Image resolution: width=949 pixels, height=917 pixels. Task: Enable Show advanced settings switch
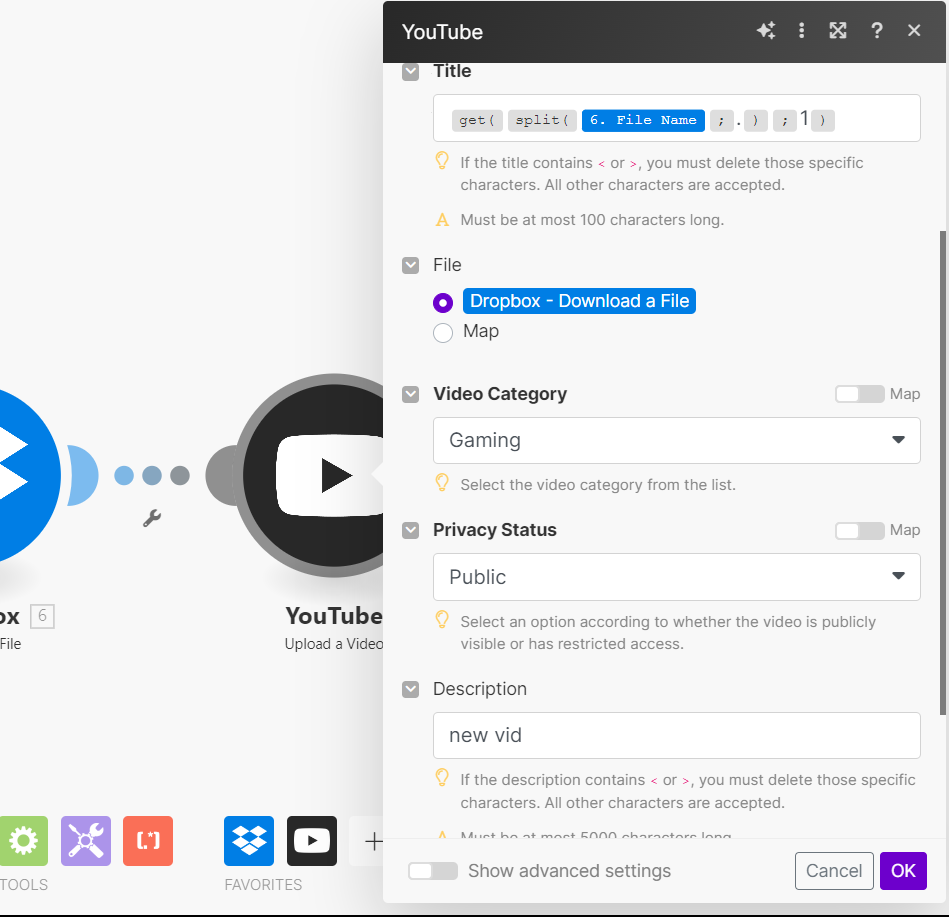(x=433, y=871)
